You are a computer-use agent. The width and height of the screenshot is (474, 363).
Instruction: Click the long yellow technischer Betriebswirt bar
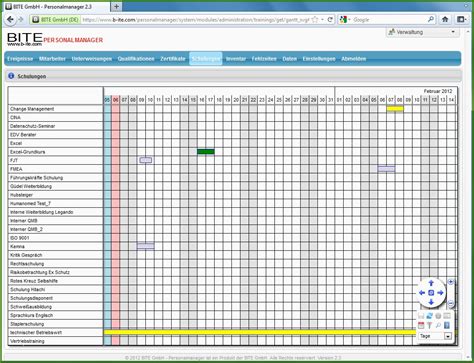[x=260, y=332]
